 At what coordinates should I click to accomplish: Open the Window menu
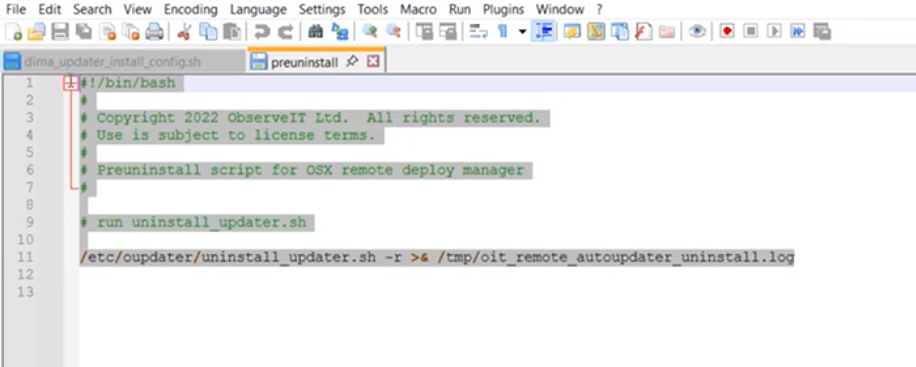tap(560, 9)
